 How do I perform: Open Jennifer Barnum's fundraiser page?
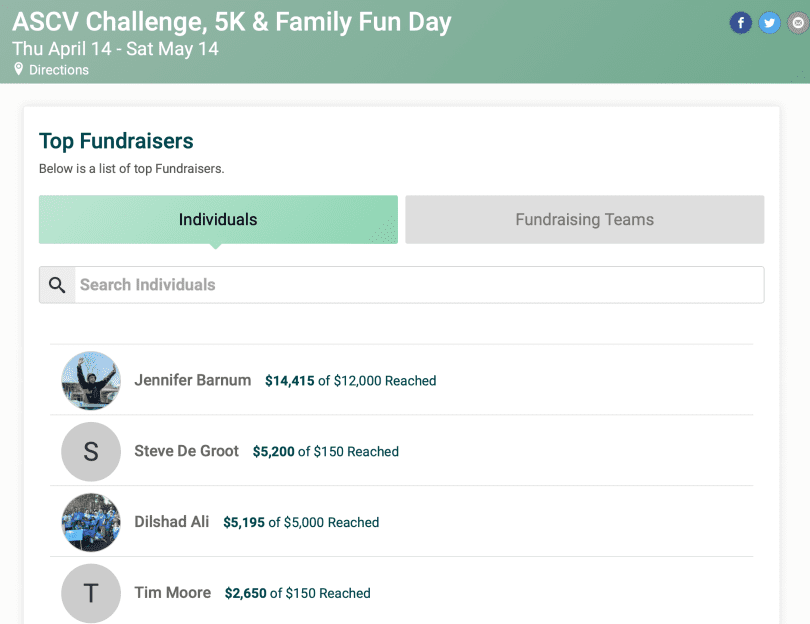(x=193, y=380)
